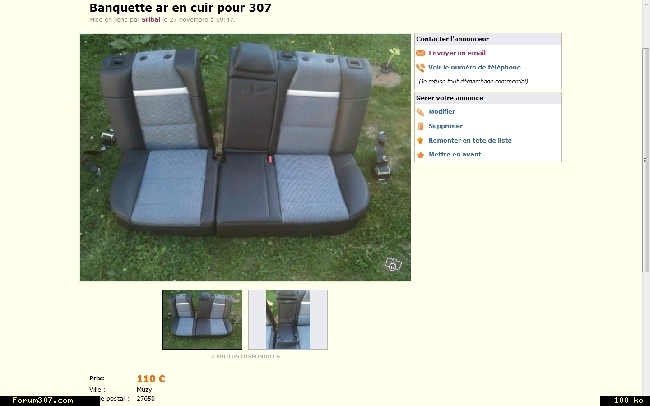Click the vertical page scrollbar thumb
This screenshot has width=650, height=406.
pos(645,160)
